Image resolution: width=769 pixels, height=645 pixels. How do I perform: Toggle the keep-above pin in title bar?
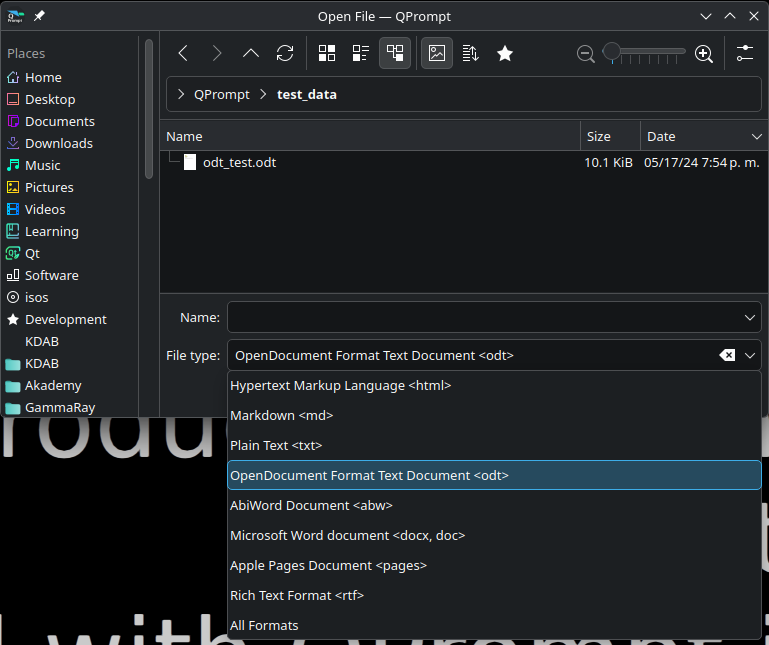point(39,16)
